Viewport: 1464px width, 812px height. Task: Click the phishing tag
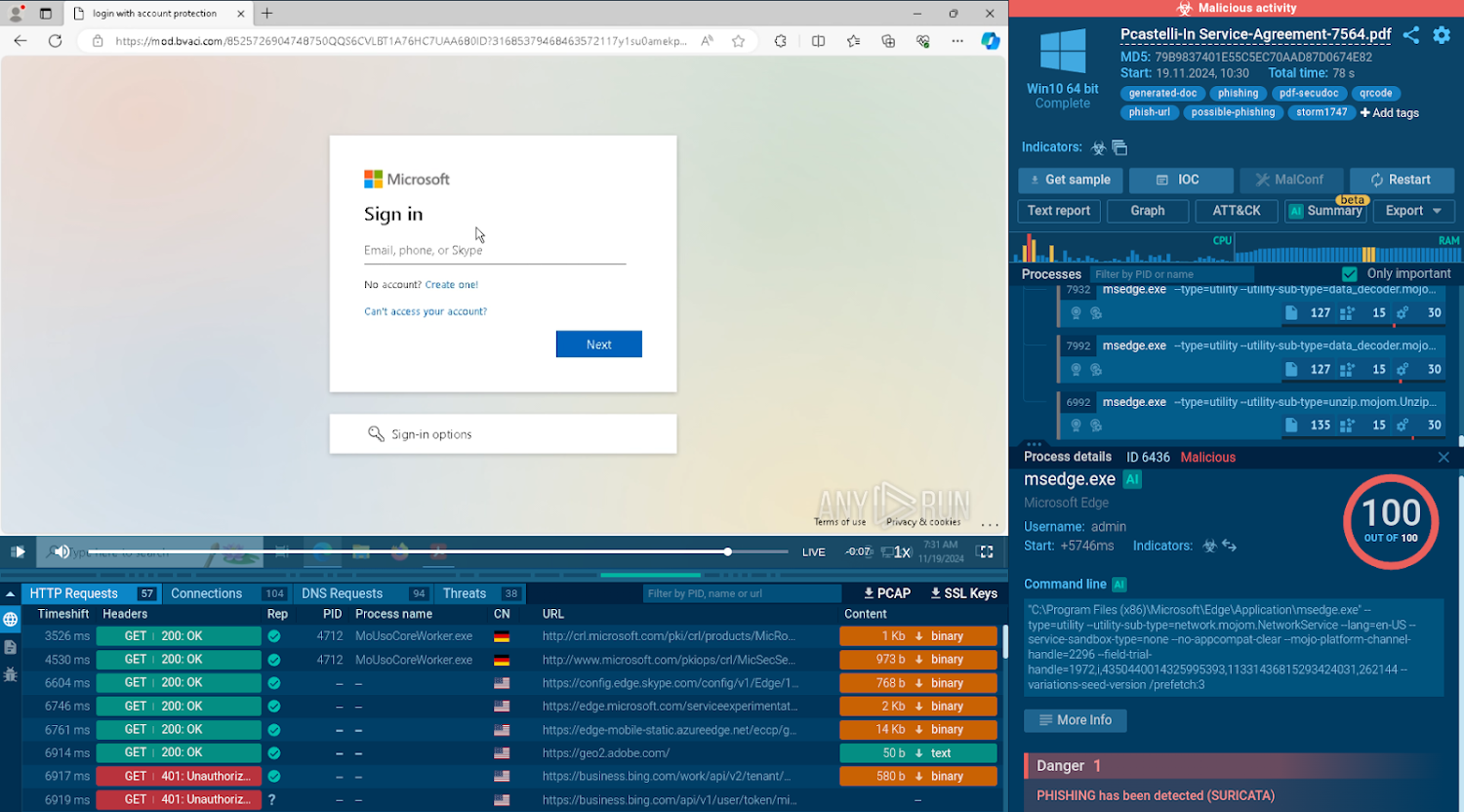1238,94
